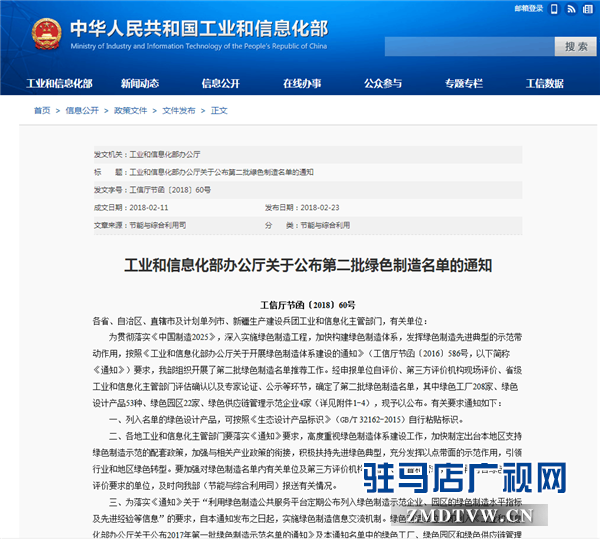Go to 信息公开 in the main navigation bar

(x=221, y=83)
